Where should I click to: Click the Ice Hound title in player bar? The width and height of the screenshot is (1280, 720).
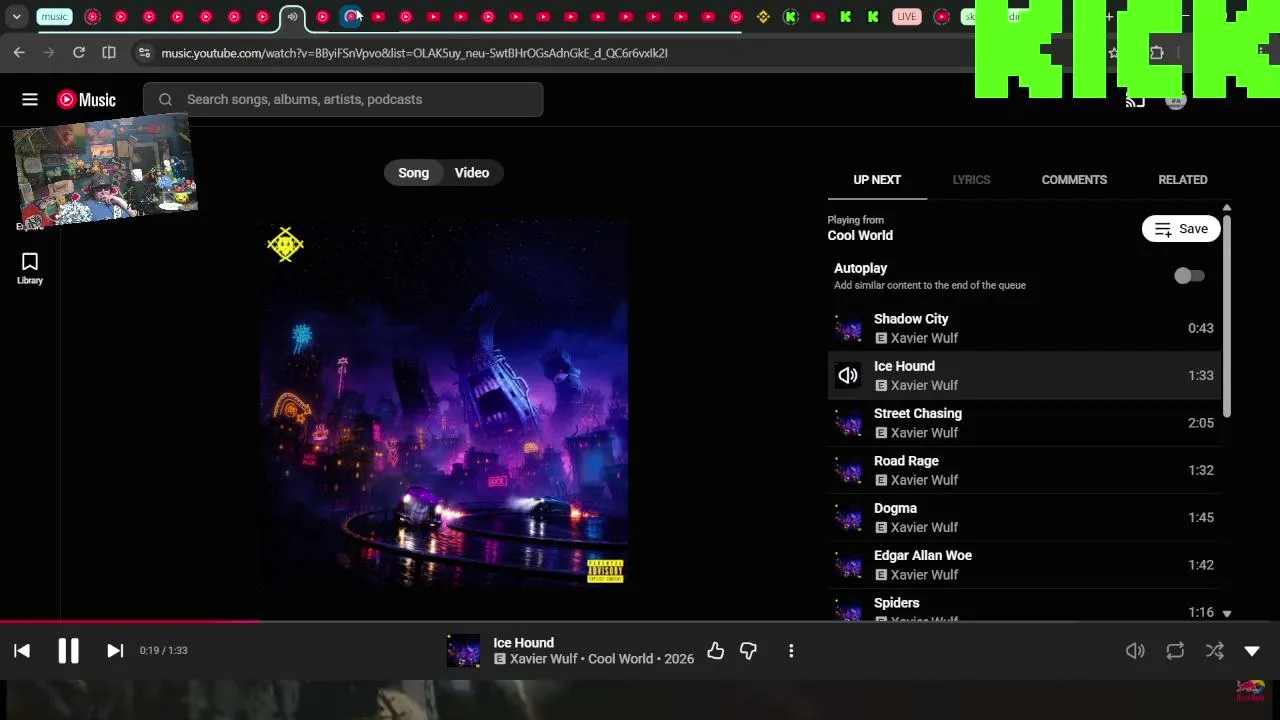pos(523,643)
